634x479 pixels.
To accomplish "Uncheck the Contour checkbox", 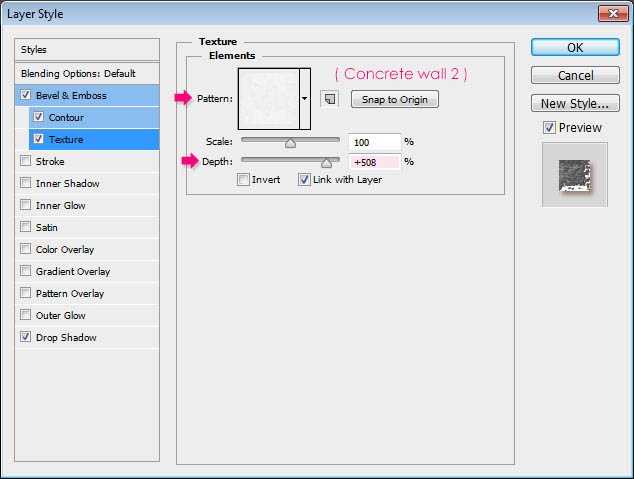I will pos(38,117).
